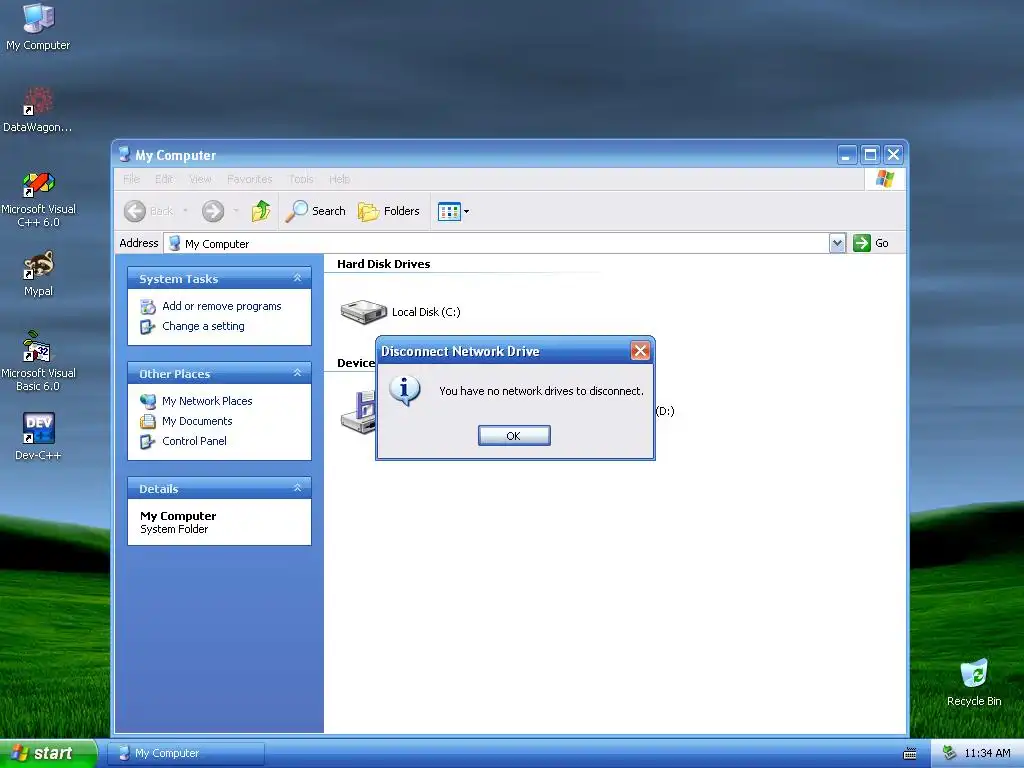Click the My Computer title bar icon
Viewport: 1024px width, 768px height.
(124, 155)
